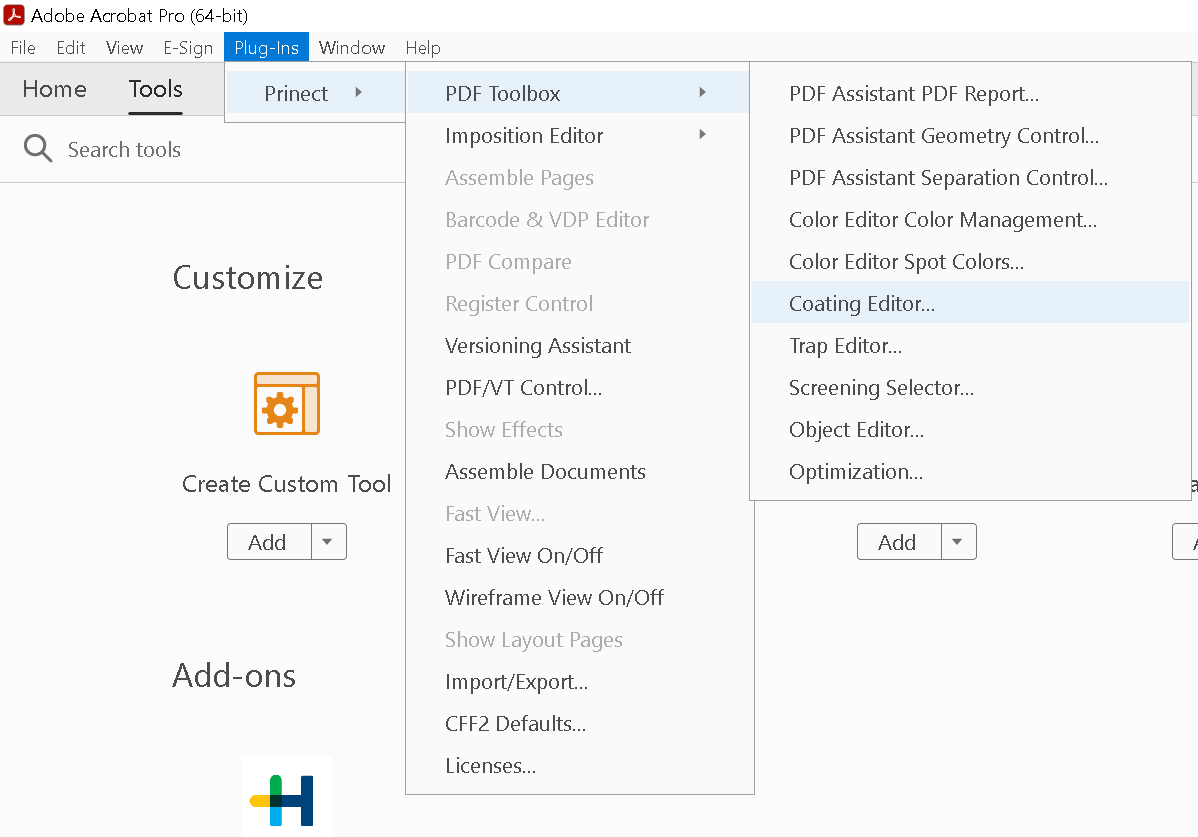Viewport: 1198px width, 837px height.
Task: Choose Assemble Documents
Action: pos(578,471)
